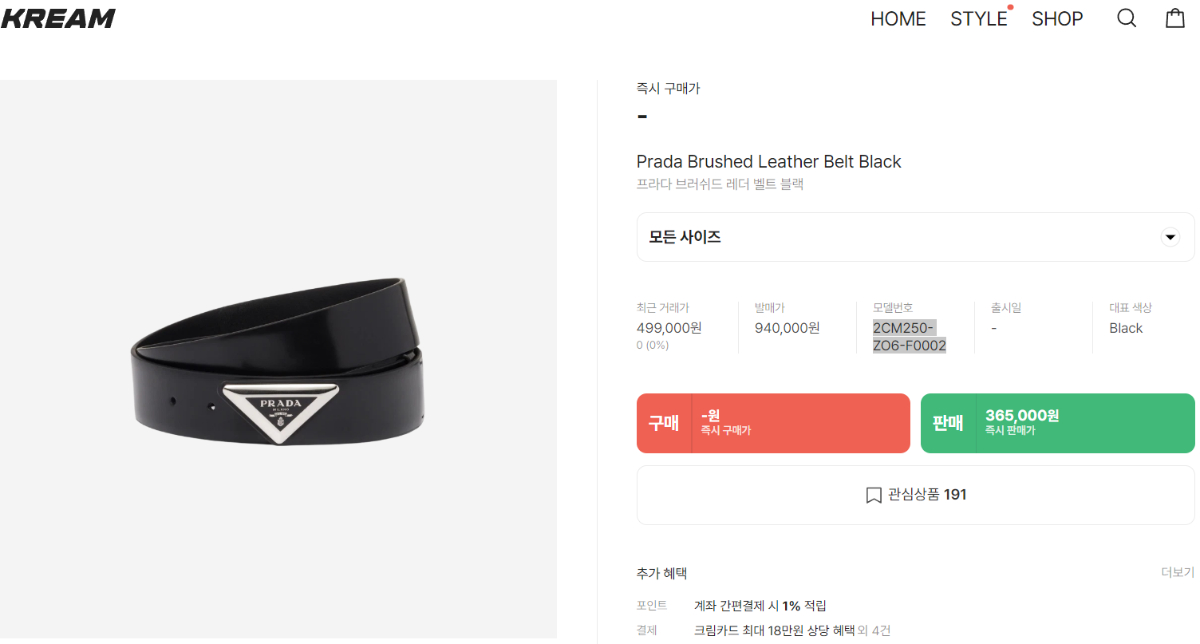Click the 계좌 간편결제 point benefit text
The width and height of the screenshot is (1200, 644).
coord(760,606)
